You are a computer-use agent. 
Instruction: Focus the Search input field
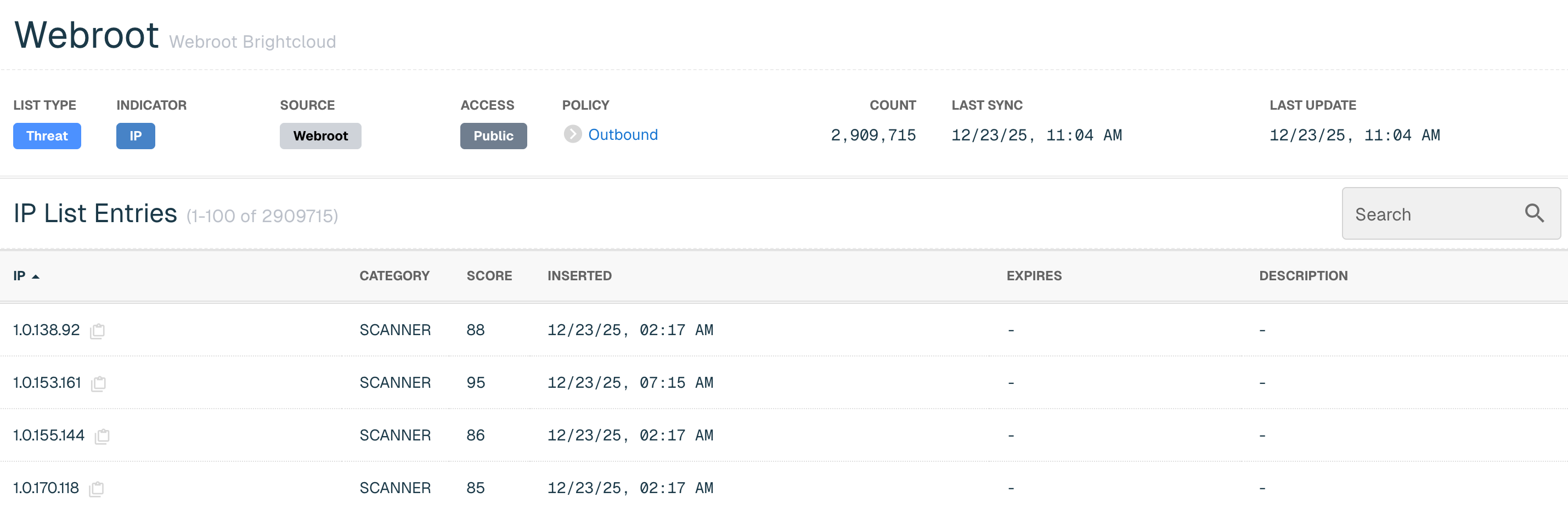click(1451, 214)
